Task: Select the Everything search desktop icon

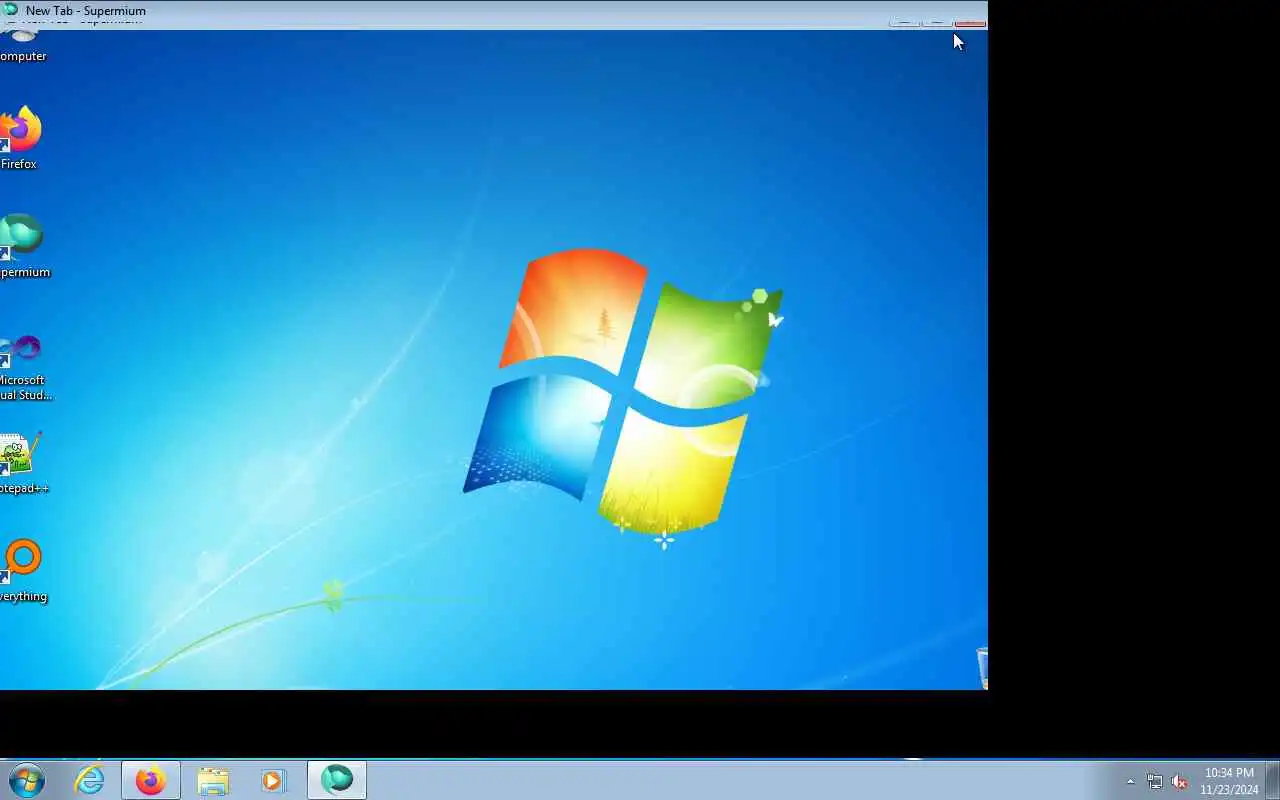Action: [22, 571]
